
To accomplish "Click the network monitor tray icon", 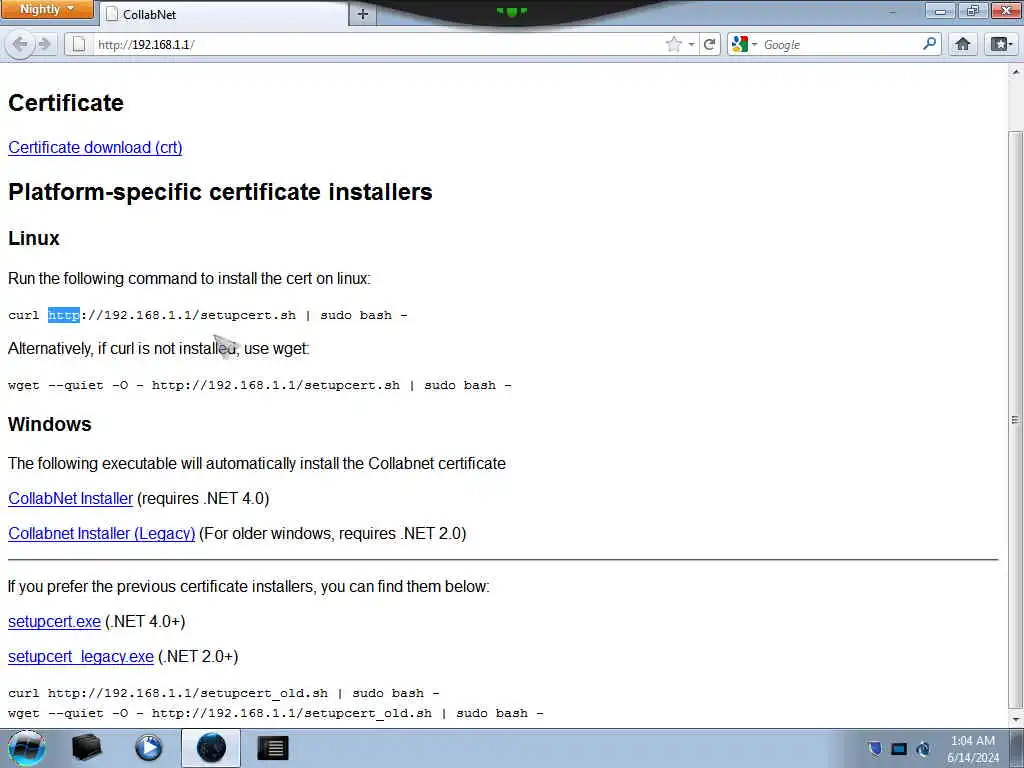I will [899, 748].
